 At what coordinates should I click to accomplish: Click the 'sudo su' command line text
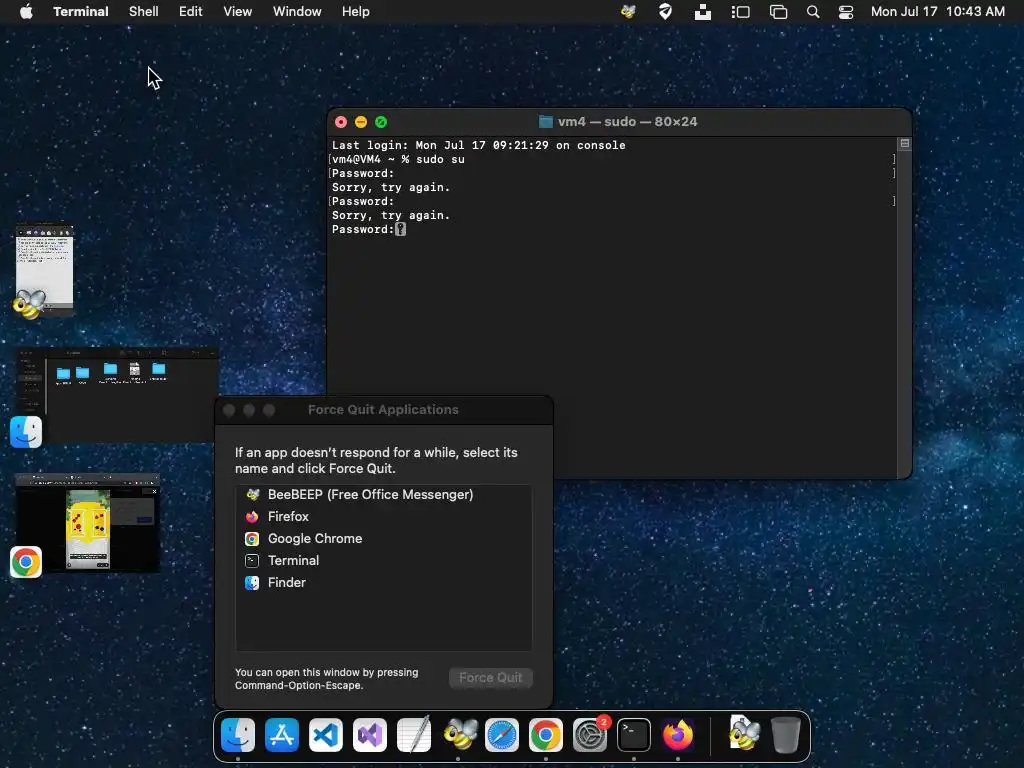(440, 159)
